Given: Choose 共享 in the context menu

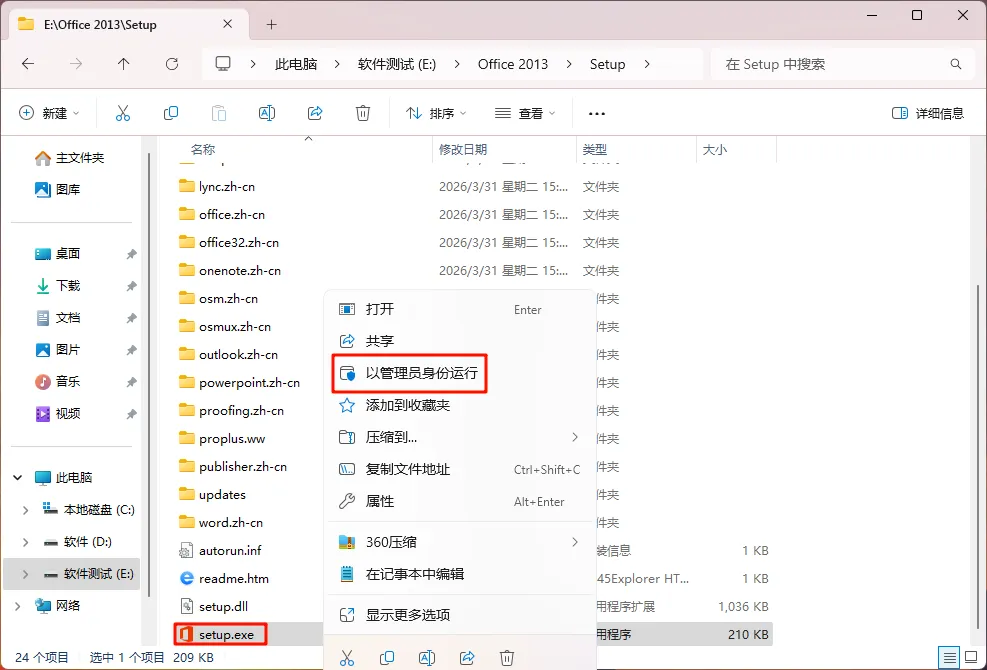Looking at the screenshot, I should pos(460,341).
